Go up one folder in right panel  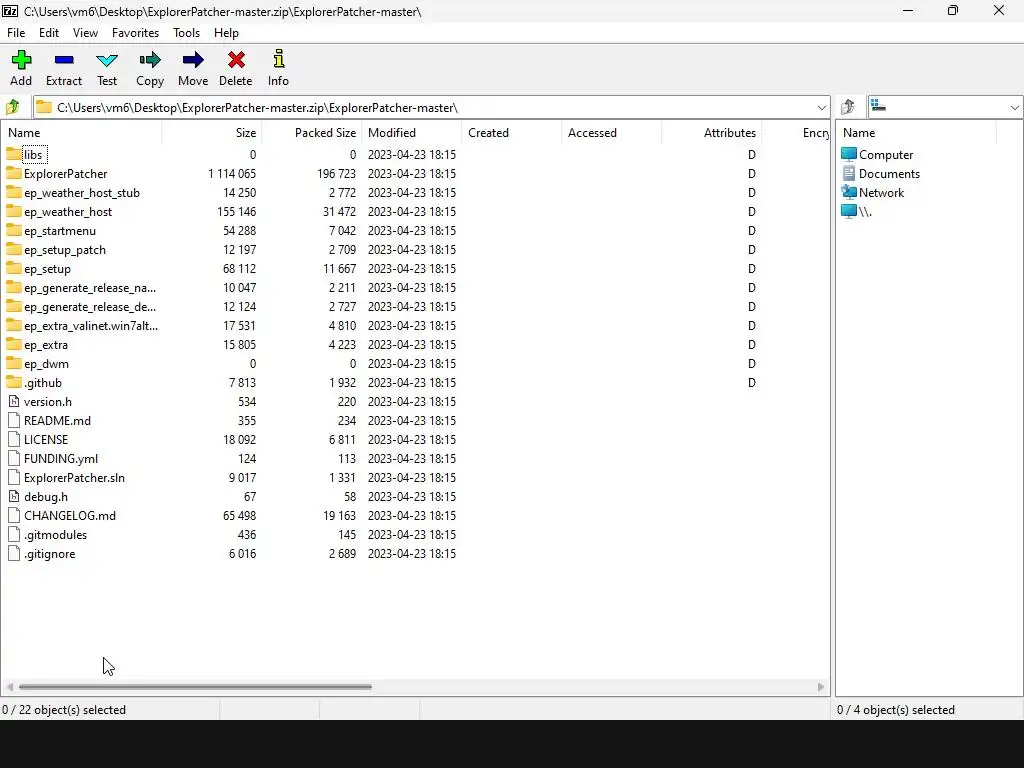[848, 106]
